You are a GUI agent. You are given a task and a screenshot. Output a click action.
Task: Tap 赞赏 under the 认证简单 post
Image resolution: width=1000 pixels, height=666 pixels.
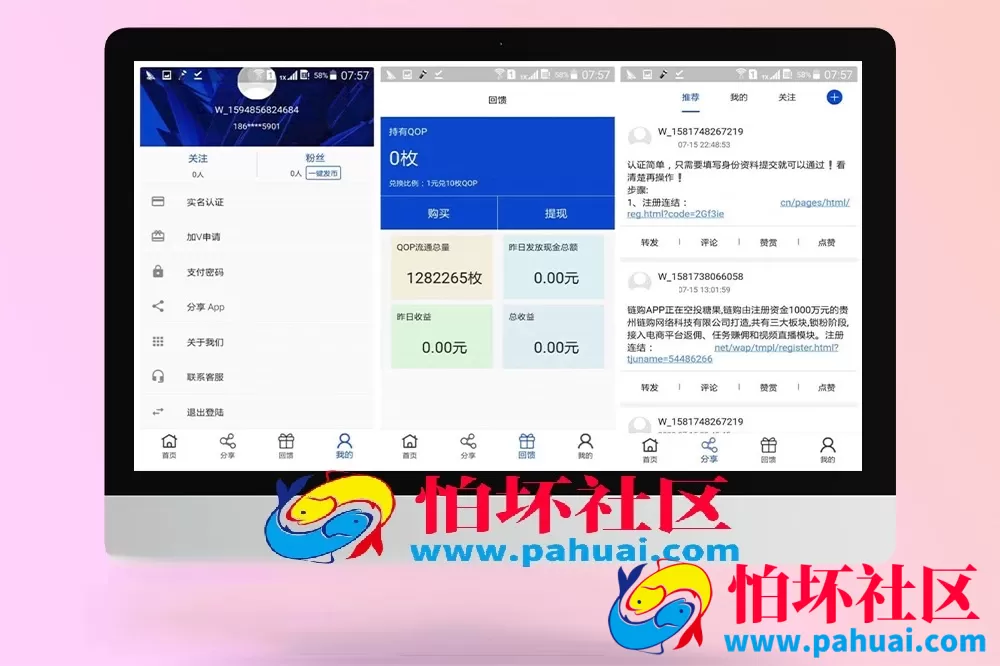(x=768, y=242)
